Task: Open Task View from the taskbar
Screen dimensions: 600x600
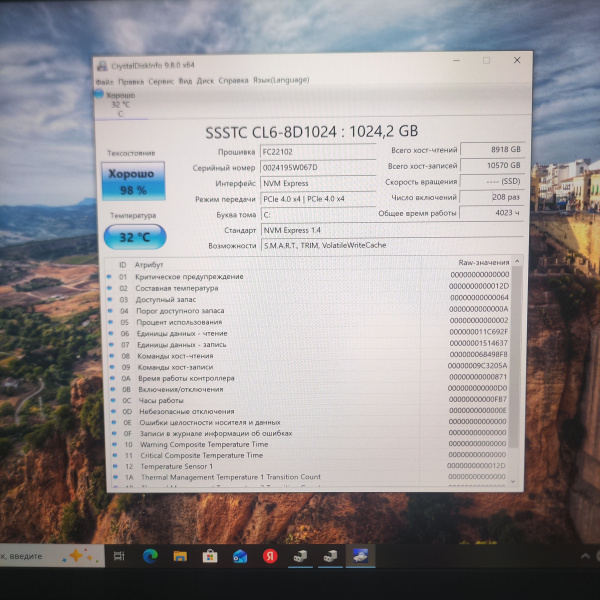Action: pyautogui.click(x=119, y=556)
